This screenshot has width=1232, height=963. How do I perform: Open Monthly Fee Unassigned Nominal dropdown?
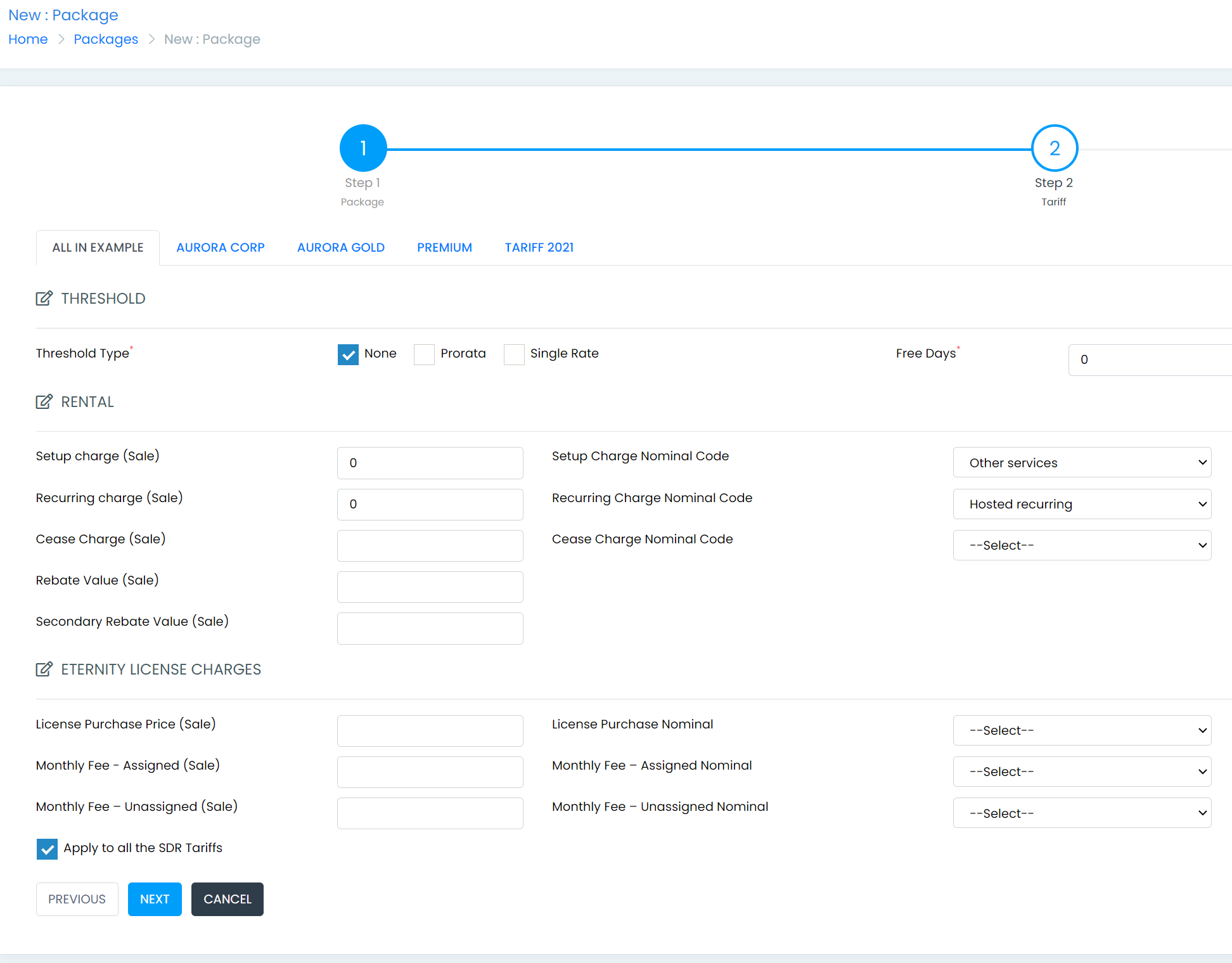tap(1082, 813)
